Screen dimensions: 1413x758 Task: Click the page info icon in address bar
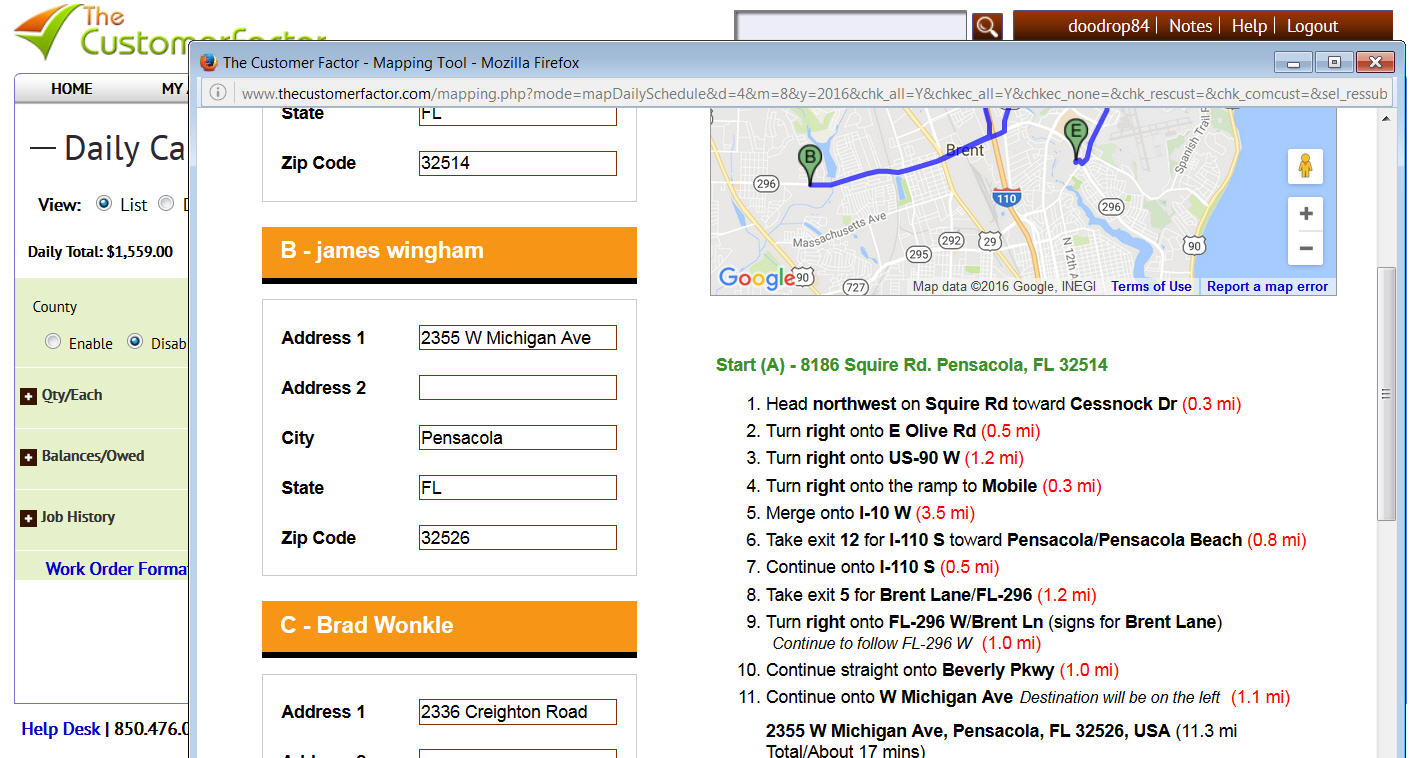tap(219, 94)
